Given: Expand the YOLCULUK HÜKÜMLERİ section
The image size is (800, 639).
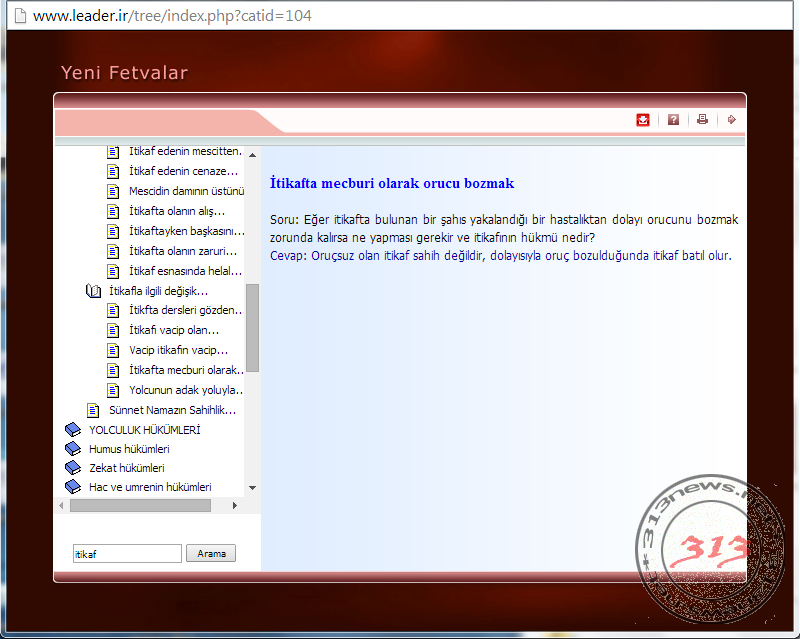Looking at the screenshot, I should click(x=144, y=430).
